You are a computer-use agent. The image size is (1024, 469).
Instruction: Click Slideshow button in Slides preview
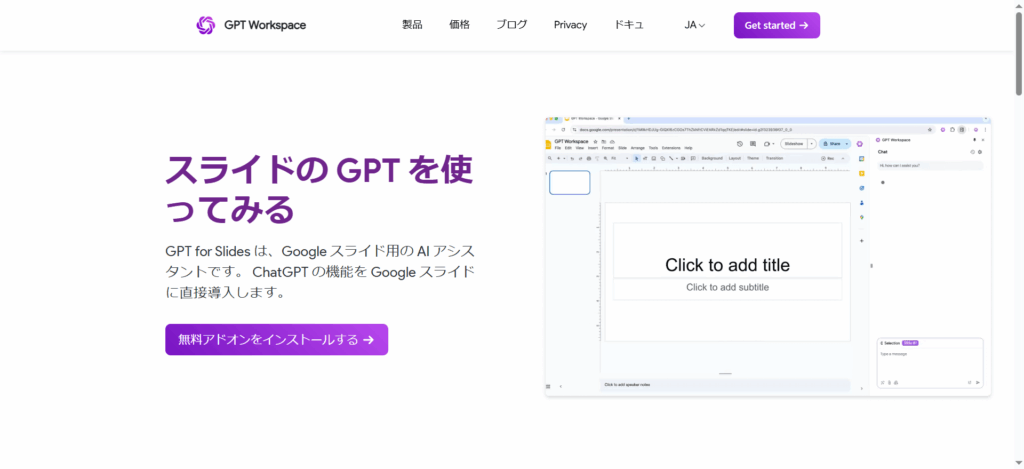pos(794,144)
